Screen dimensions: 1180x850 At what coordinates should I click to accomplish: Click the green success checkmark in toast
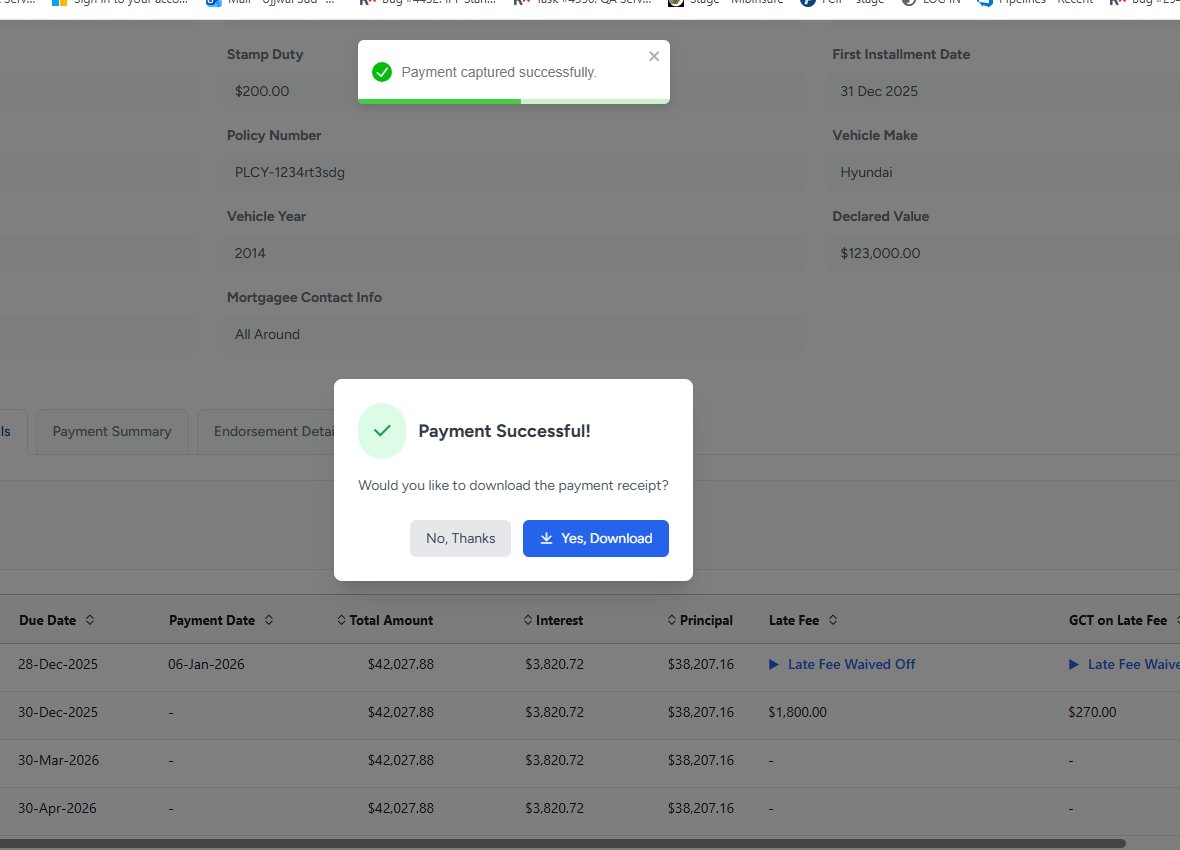point(382,72)
